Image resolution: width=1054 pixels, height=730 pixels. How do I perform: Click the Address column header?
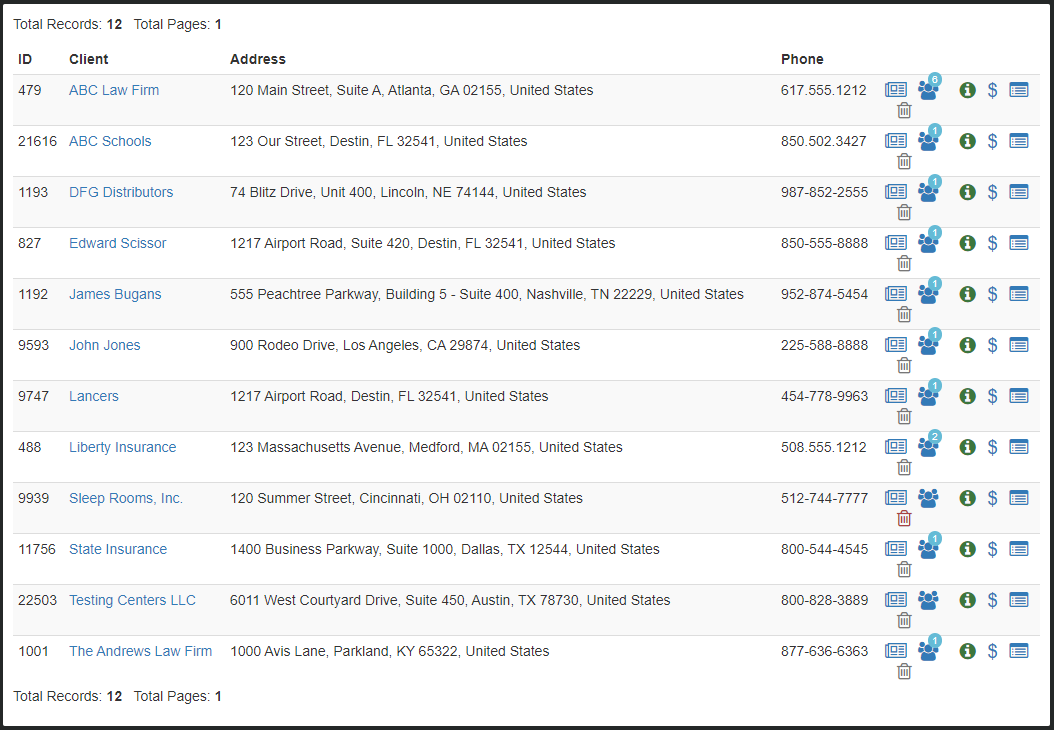[257, 59]
